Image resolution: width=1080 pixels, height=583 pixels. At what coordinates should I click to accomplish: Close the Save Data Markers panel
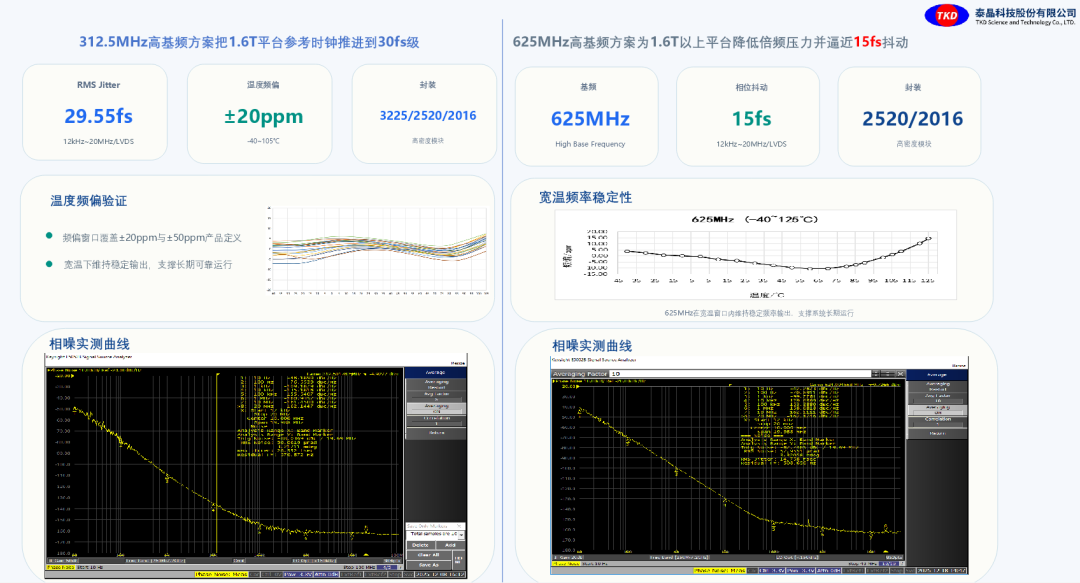coord(459,526)
